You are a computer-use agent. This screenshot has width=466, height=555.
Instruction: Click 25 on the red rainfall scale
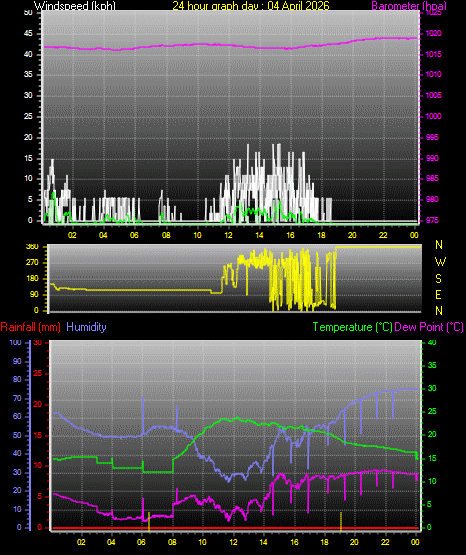(x=38, y=373)
